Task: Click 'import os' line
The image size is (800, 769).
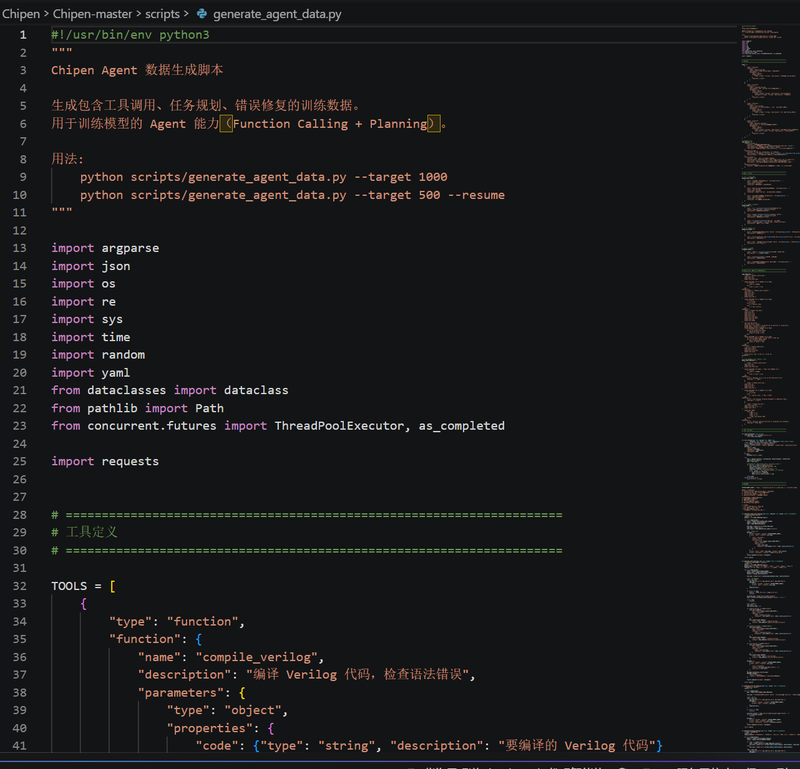Action: (x=83, y=284)
